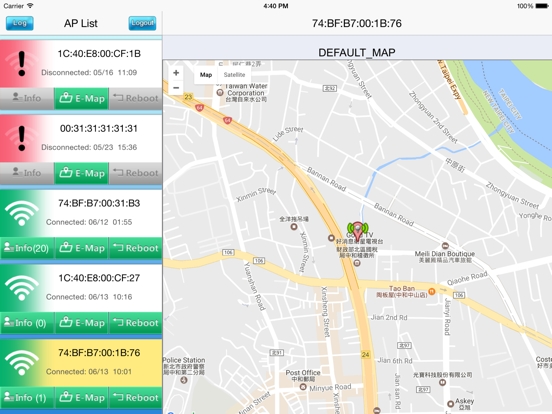
Task: Click Wi-Fi signal icon for 1C:40:E8:00:CF:27
Action: click(x=22, y=288)
